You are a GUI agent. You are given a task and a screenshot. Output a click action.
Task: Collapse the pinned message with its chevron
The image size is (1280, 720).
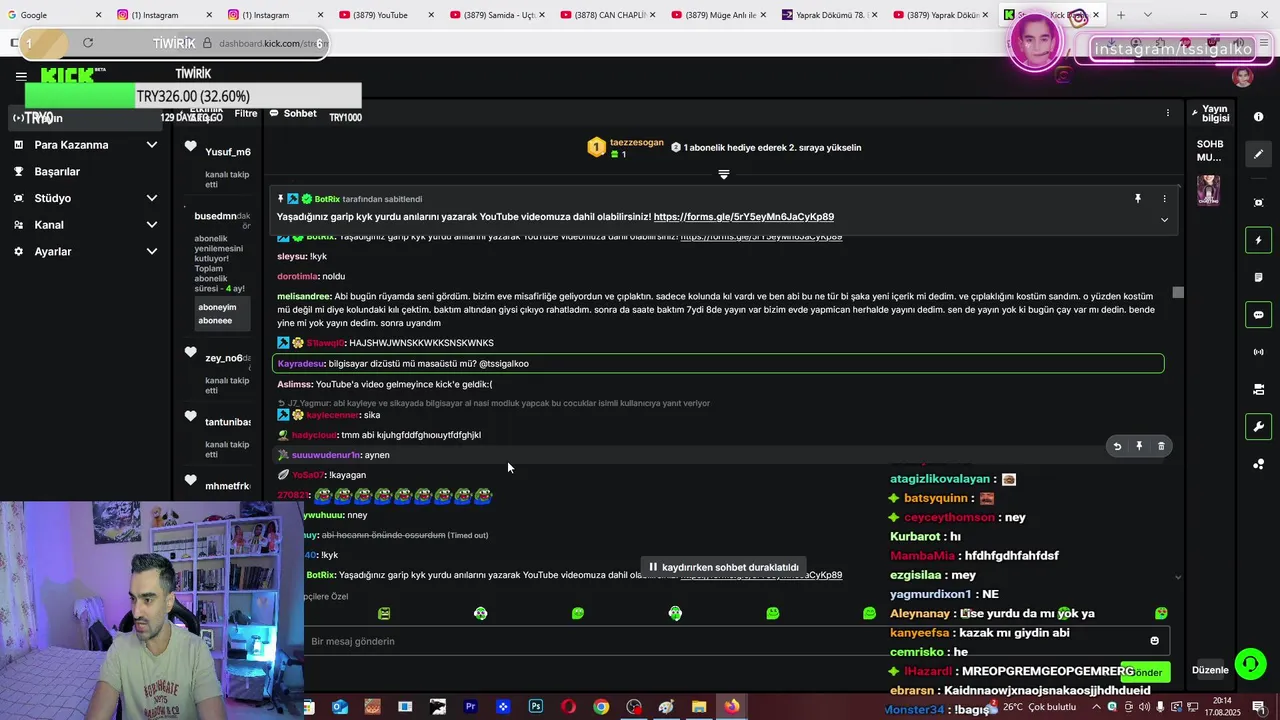point(1164,220)
